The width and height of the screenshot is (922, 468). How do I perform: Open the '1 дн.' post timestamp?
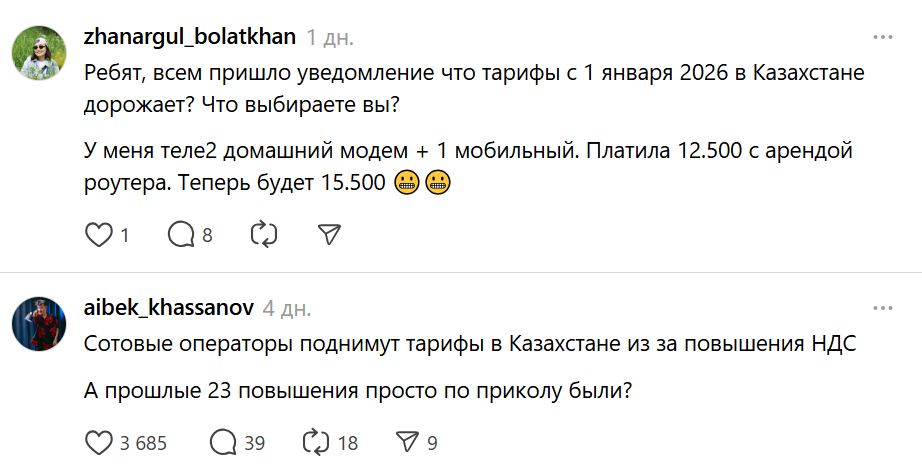coord(330,38)
